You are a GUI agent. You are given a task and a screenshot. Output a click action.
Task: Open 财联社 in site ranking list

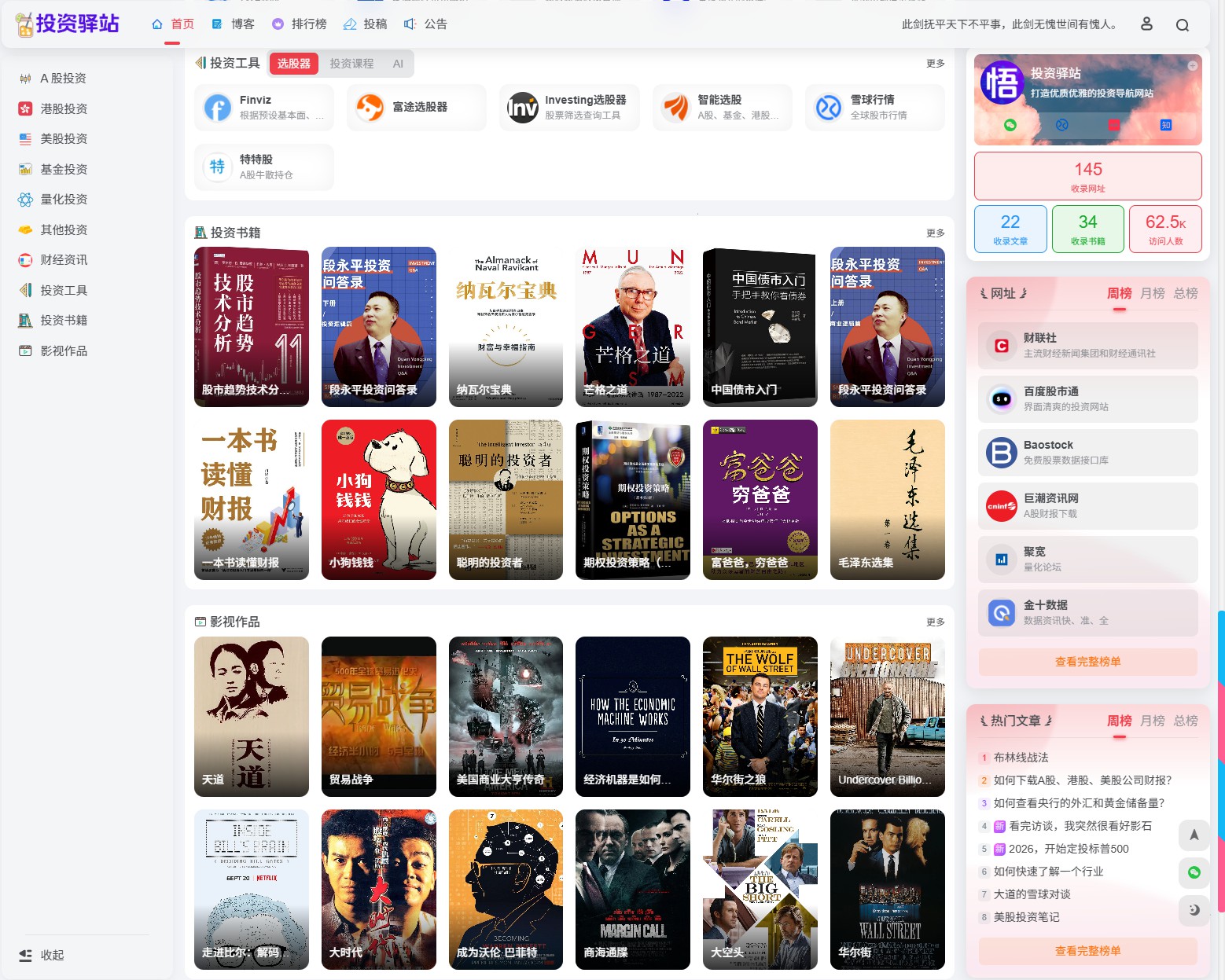1088,345
